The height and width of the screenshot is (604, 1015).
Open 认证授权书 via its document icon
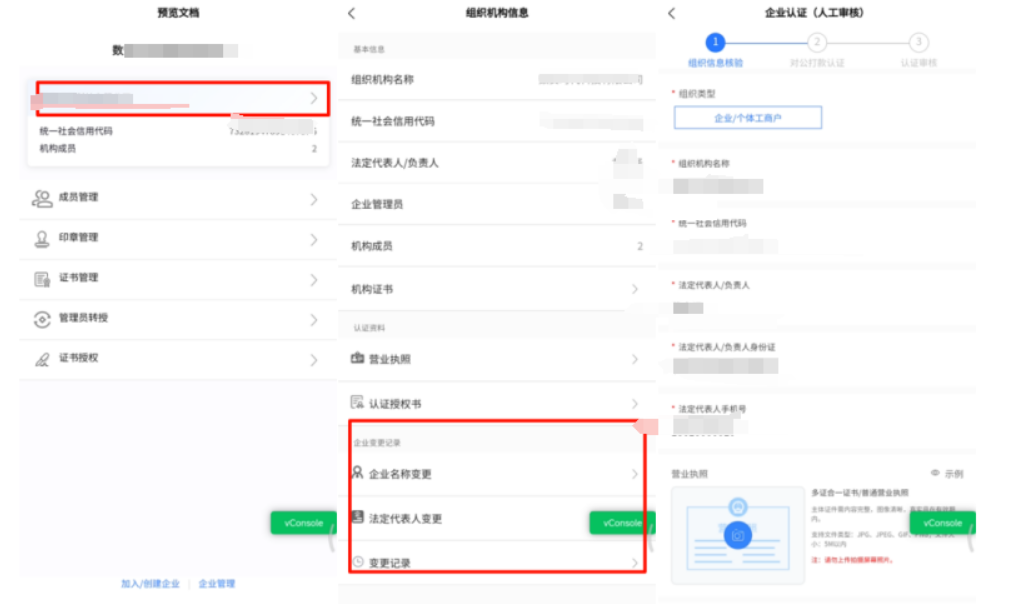357,401
